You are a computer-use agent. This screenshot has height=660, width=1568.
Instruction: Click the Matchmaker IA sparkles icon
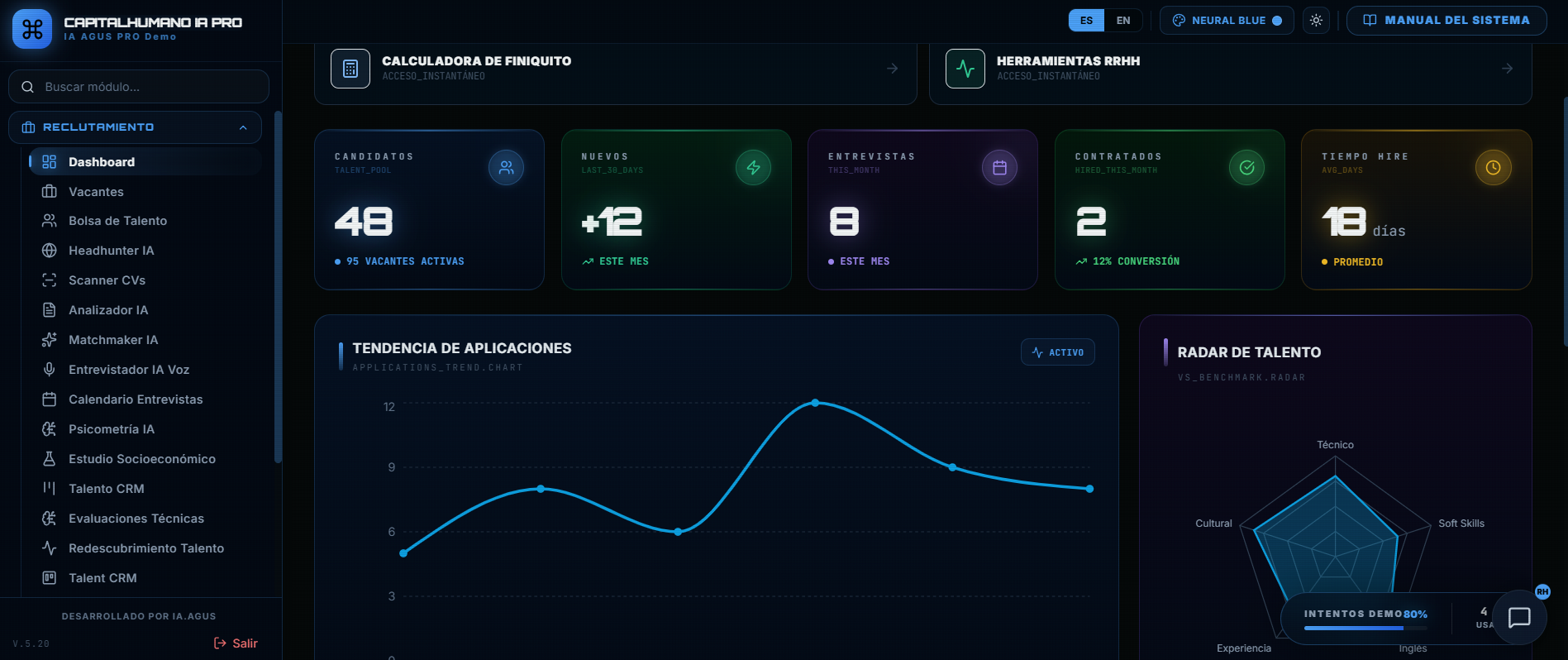tap(50, 340)
